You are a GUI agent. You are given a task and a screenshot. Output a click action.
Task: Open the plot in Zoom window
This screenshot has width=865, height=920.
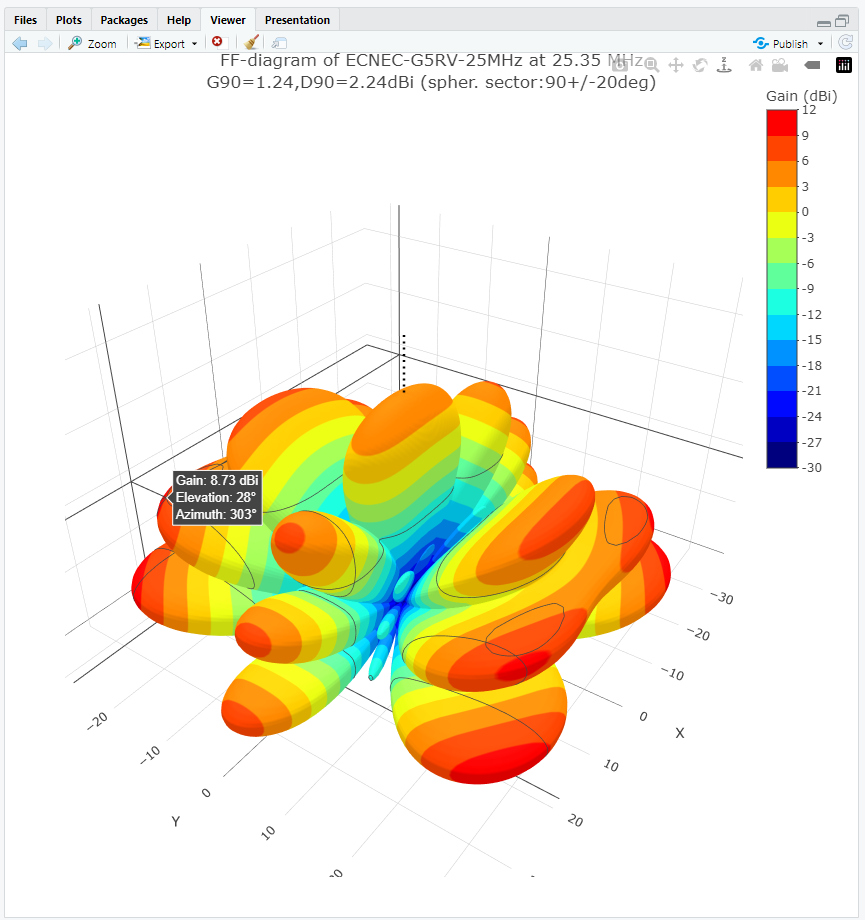(x=92, y=43)
